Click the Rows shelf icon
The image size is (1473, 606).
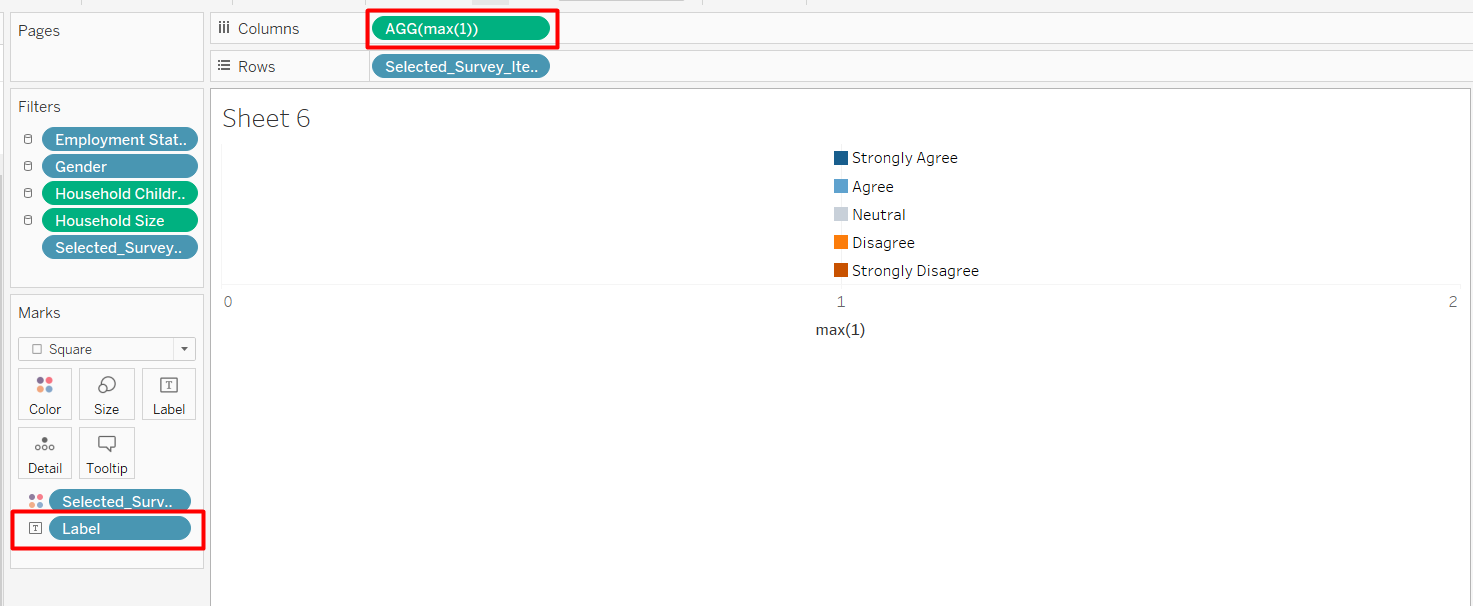[224, 66]
